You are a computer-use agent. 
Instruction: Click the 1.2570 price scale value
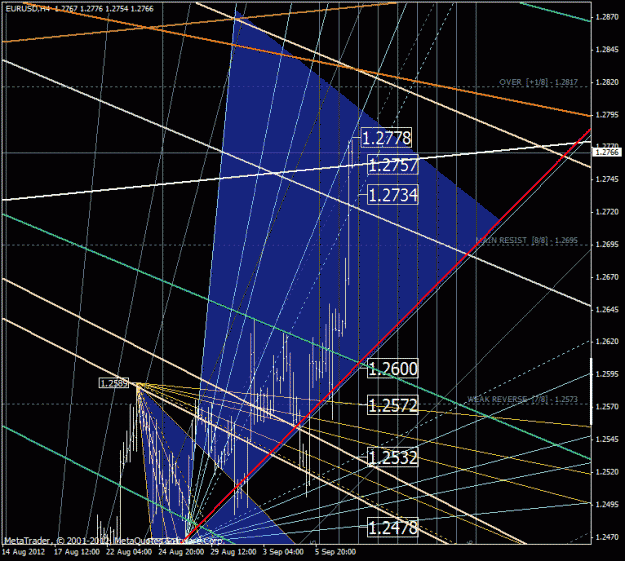tap(607, 407)
